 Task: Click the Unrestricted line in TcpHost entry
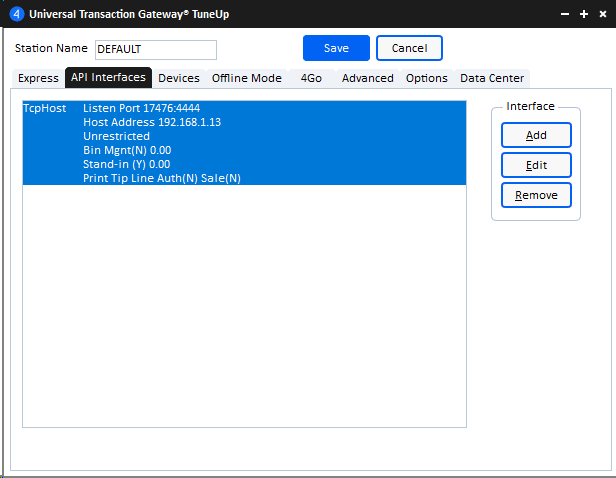click(x=116, y=136)
